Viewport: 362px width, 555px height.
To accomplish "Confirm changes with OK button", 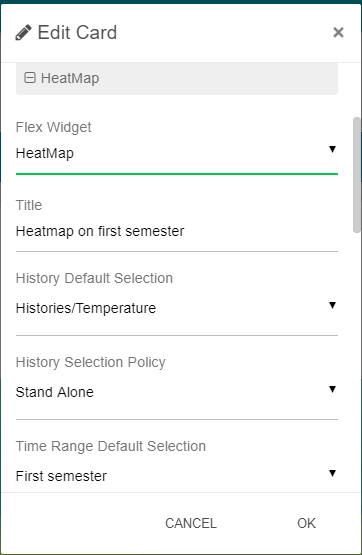I will click(306, 523).
